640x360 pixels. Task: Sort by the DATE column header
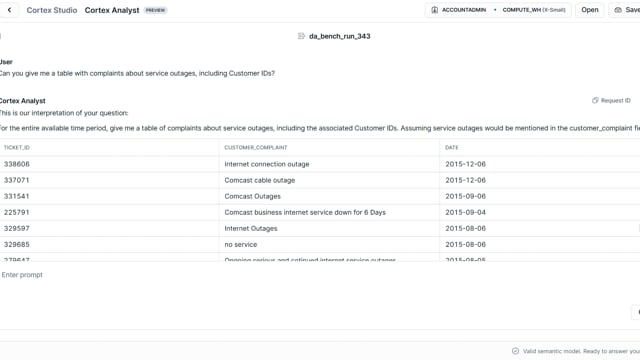[x=452, y=147]
